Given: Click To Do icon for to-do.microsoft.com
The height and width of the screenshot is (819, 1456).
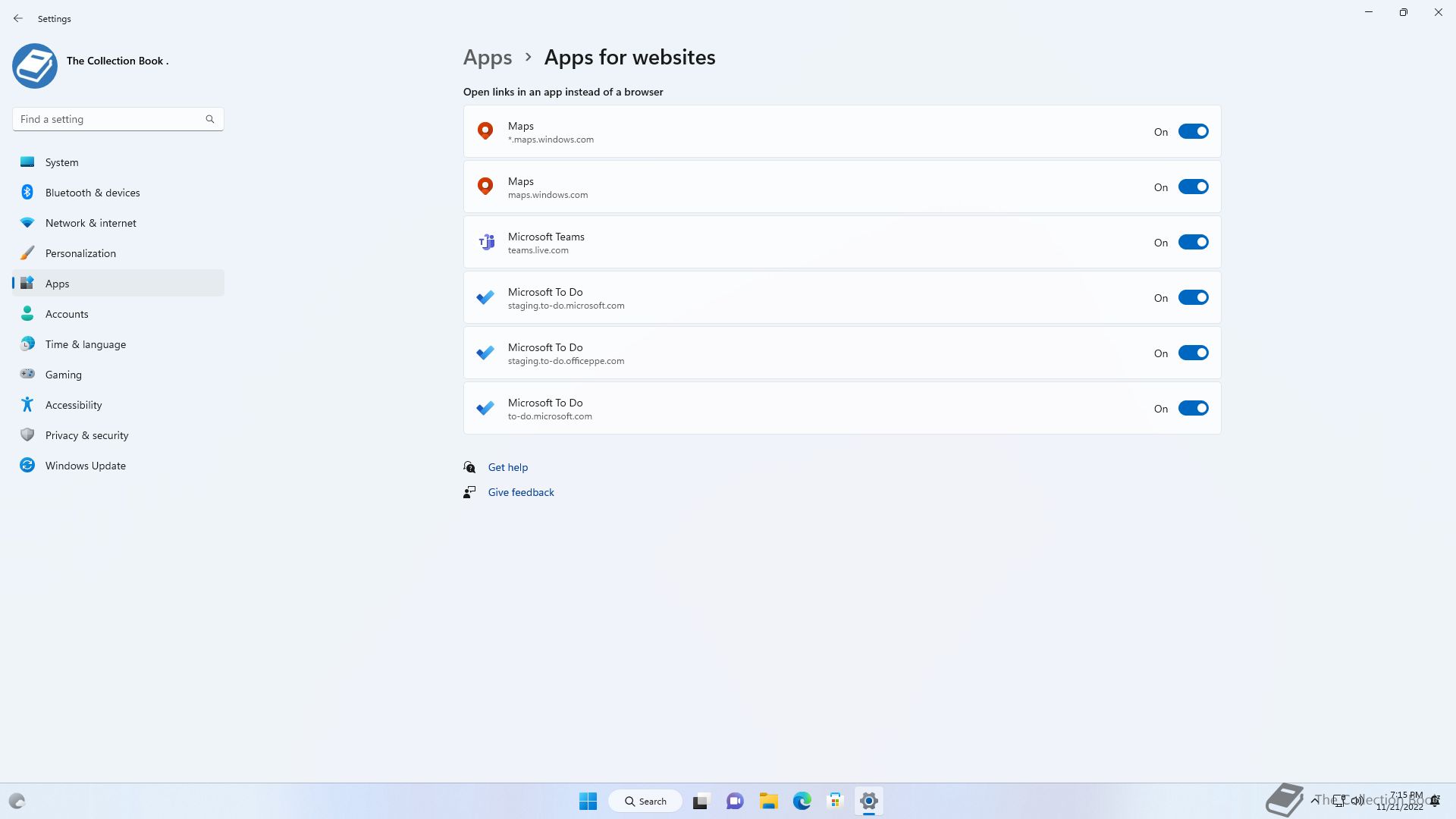Looking at the screenshot, I should coord(485,408).
